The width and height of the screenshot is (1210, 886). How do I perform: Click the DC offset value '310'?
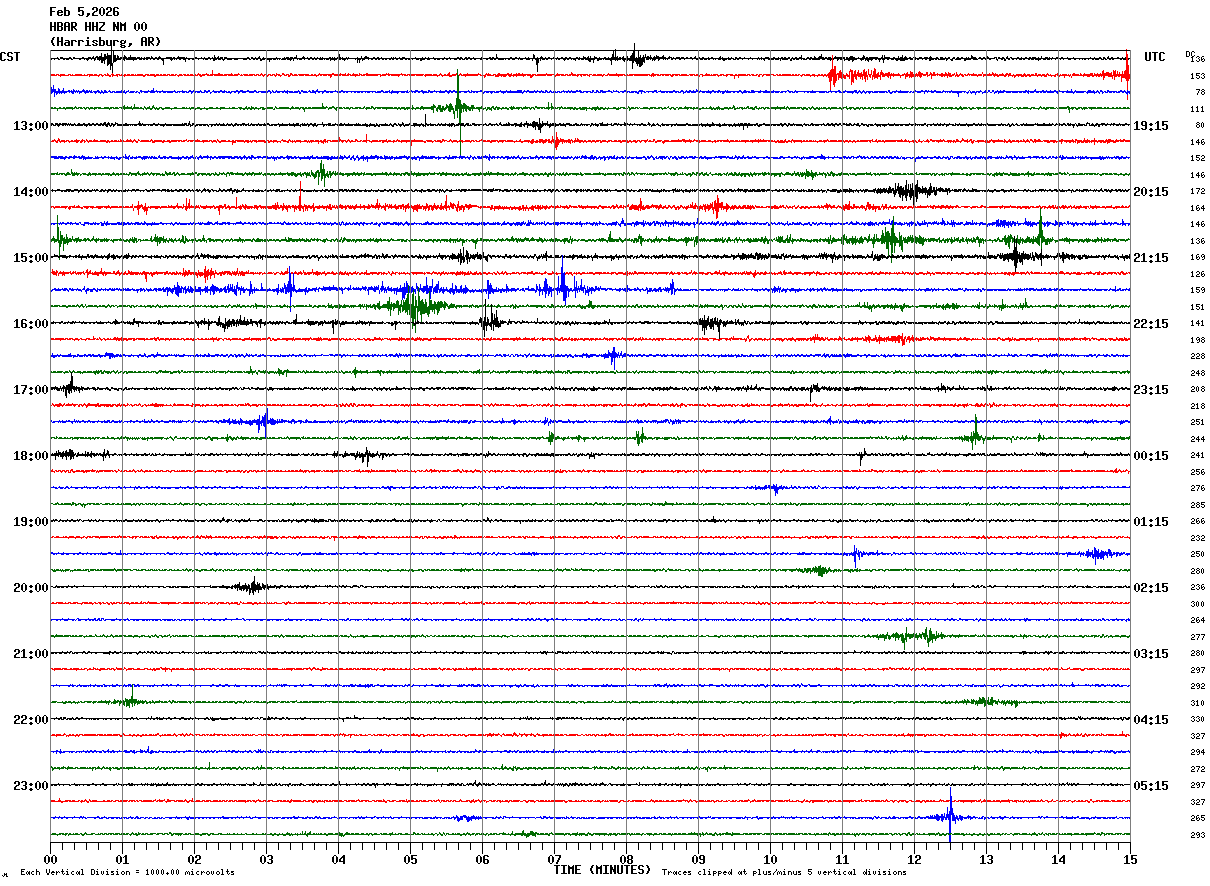point(1197,704)
